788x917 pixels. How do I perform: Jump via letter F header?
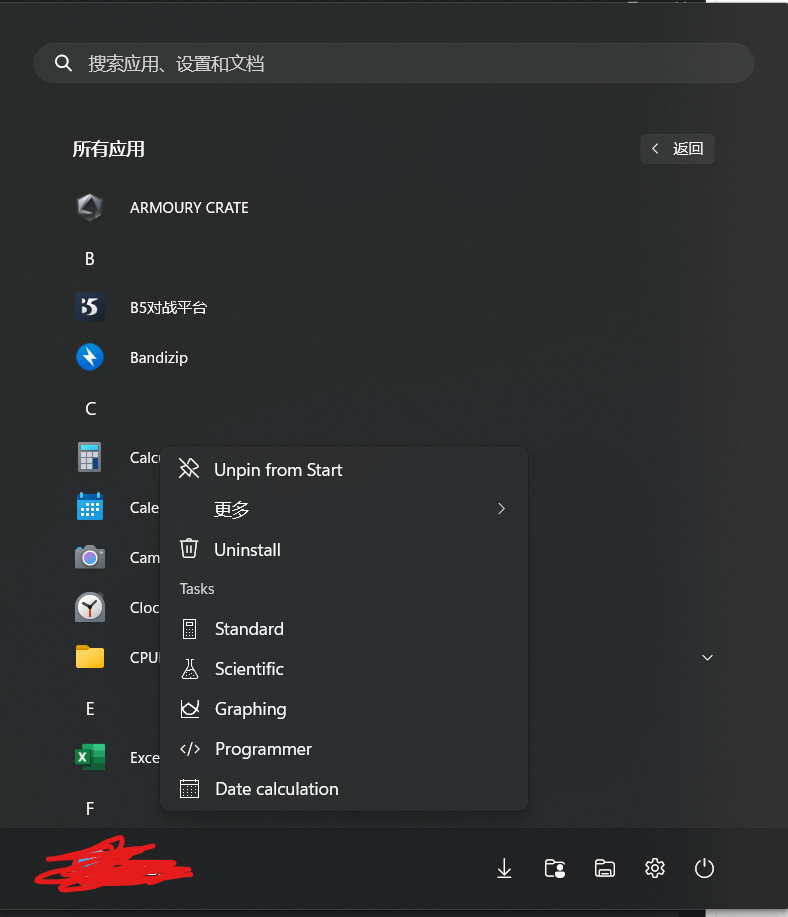(90, 808)
